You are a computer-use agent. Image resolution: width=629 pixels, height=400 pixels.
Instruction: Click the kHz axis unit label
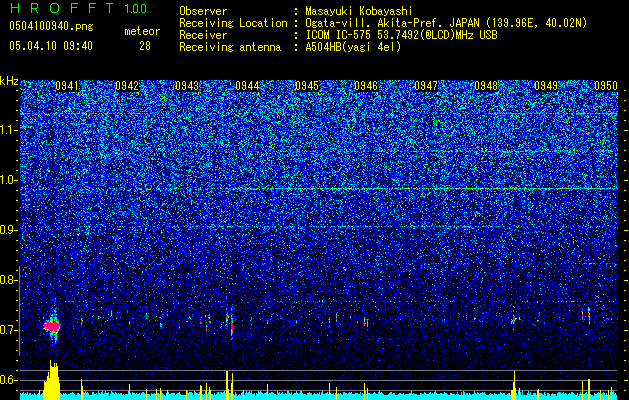click(9, 81)
